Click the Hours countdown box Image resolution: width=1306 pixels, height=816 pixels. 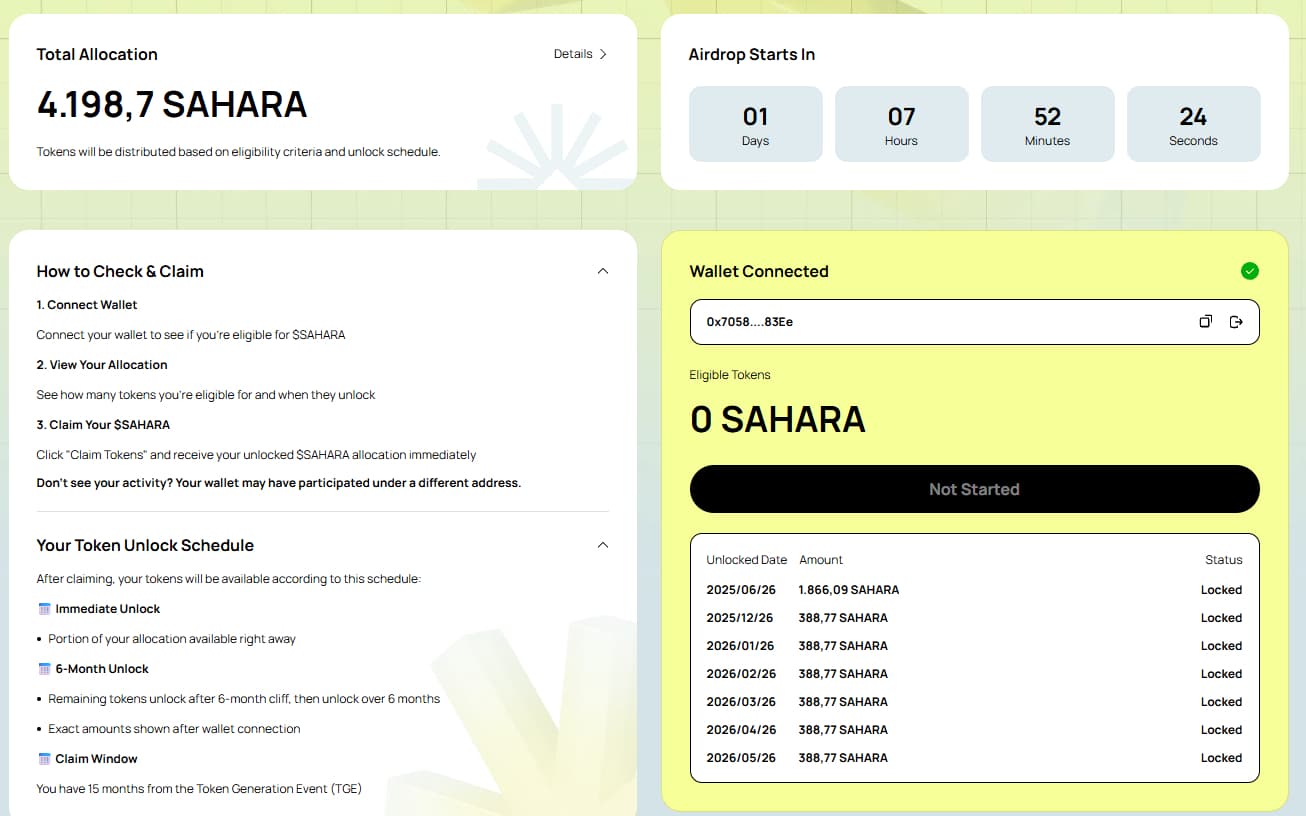click(x=901, y=124)
